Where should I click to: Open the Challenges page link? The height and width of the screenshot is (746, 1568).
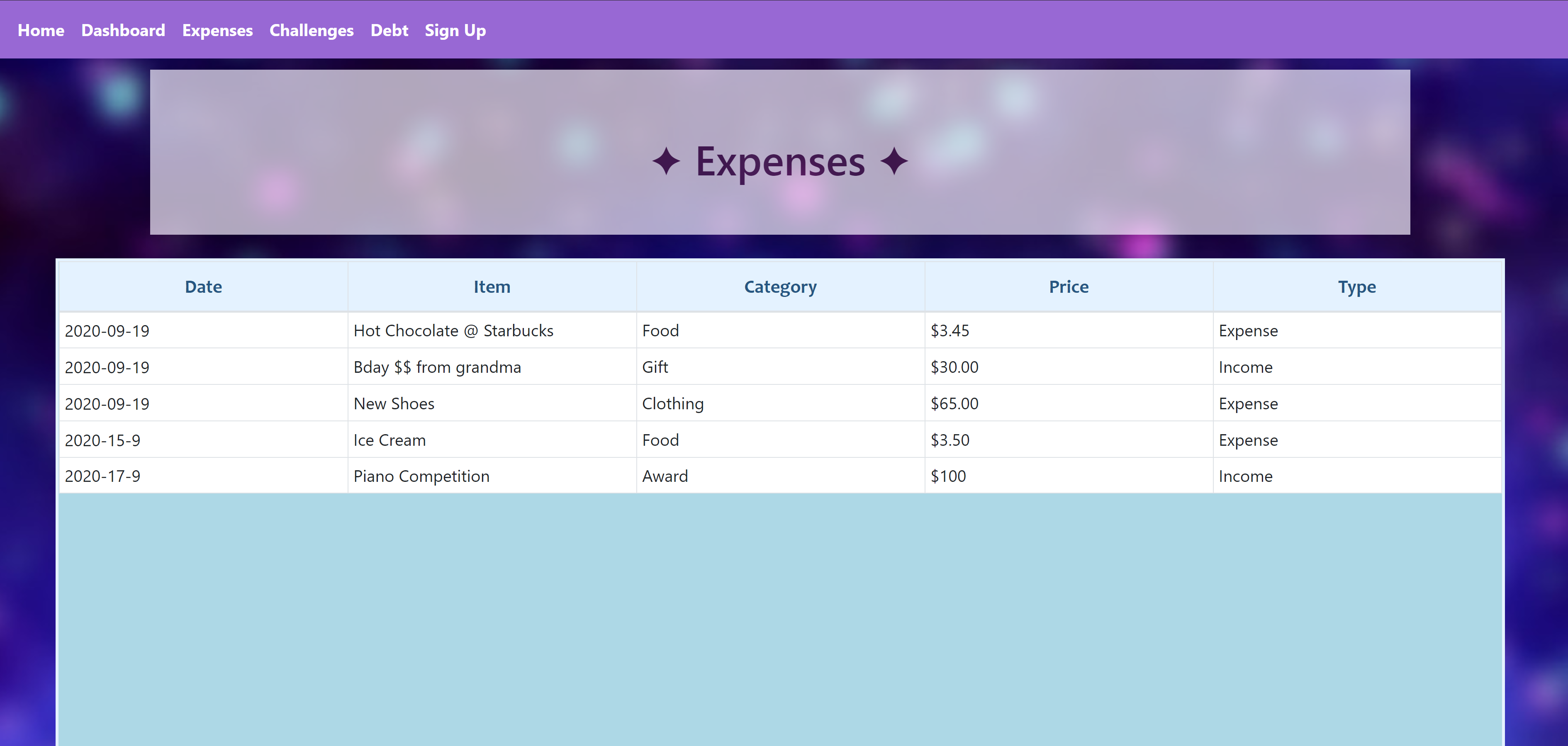(311, 30)
